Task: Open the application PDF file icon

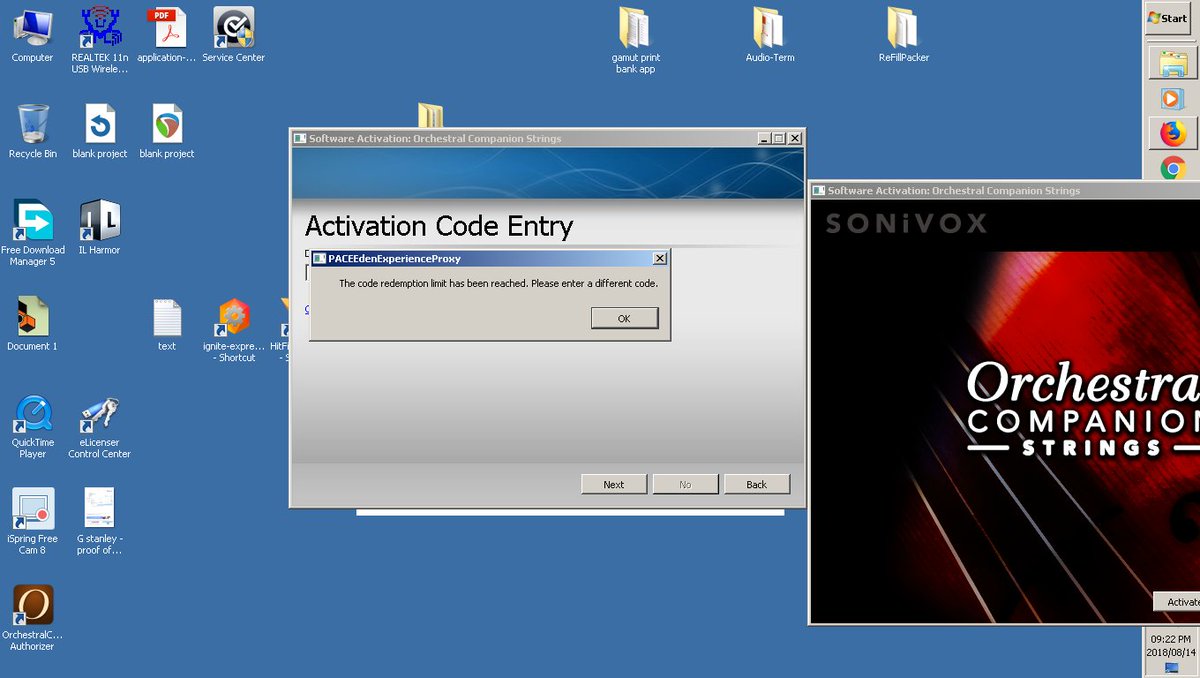Action: point(166,35)
